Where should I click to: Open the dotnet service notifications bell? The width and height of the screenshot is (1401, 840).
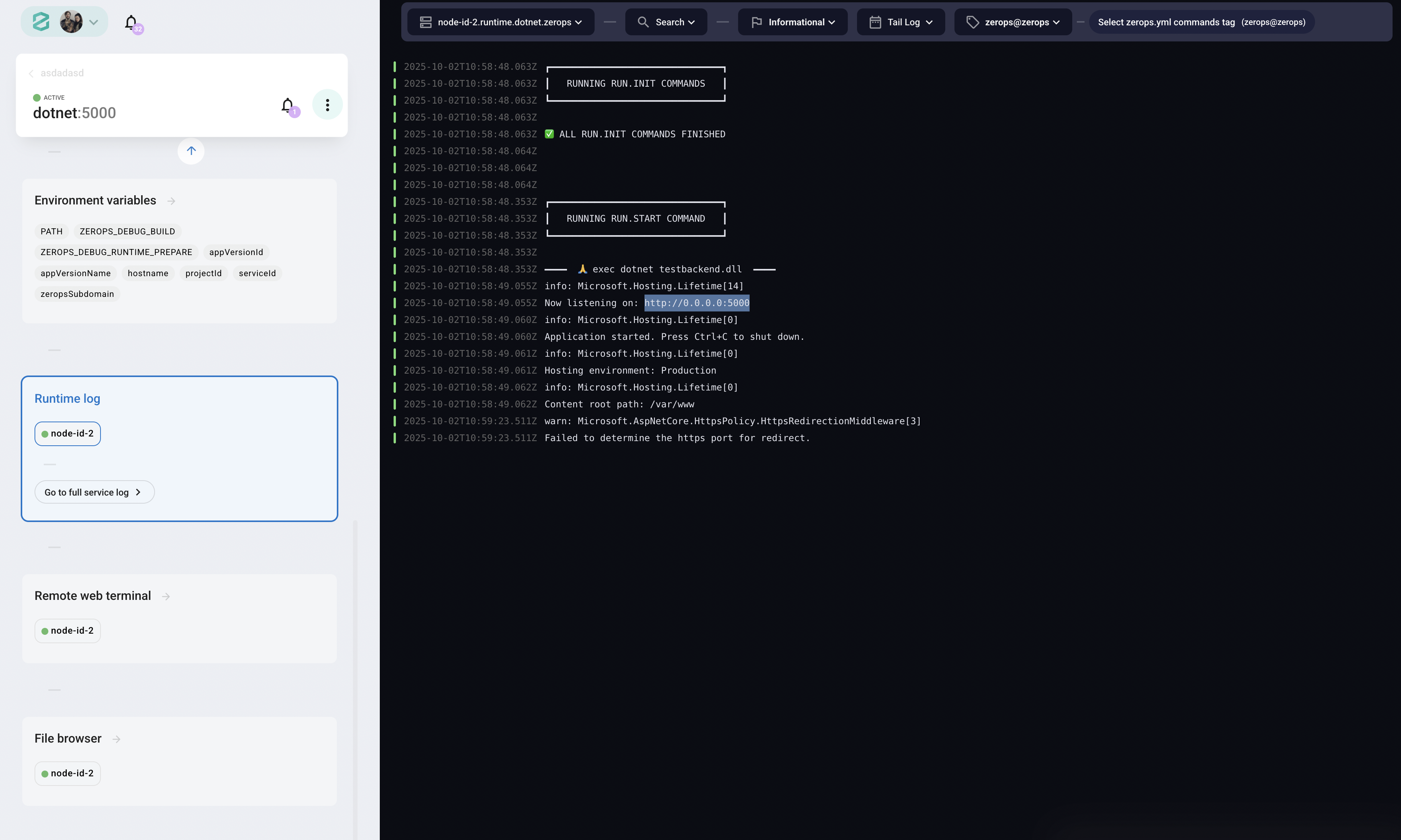(x=288, y=105)
